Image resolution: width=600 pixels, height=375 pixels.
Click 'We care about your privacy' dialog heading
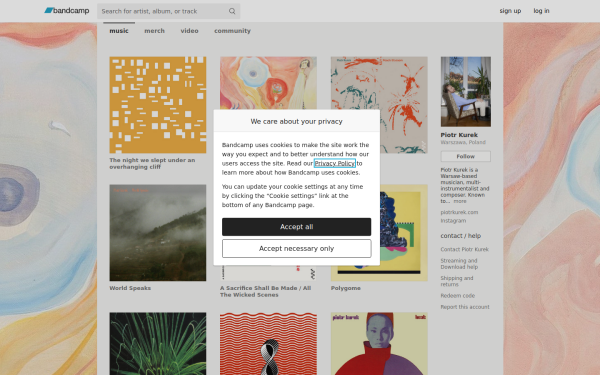click(x=297, y=121)
